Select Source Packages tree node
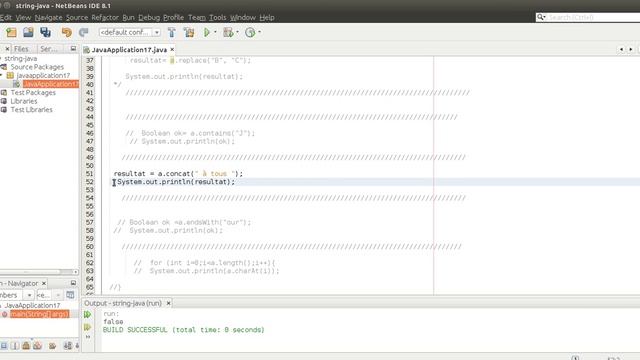This screenshot has width=640, height=360. (x=37, y=67)
